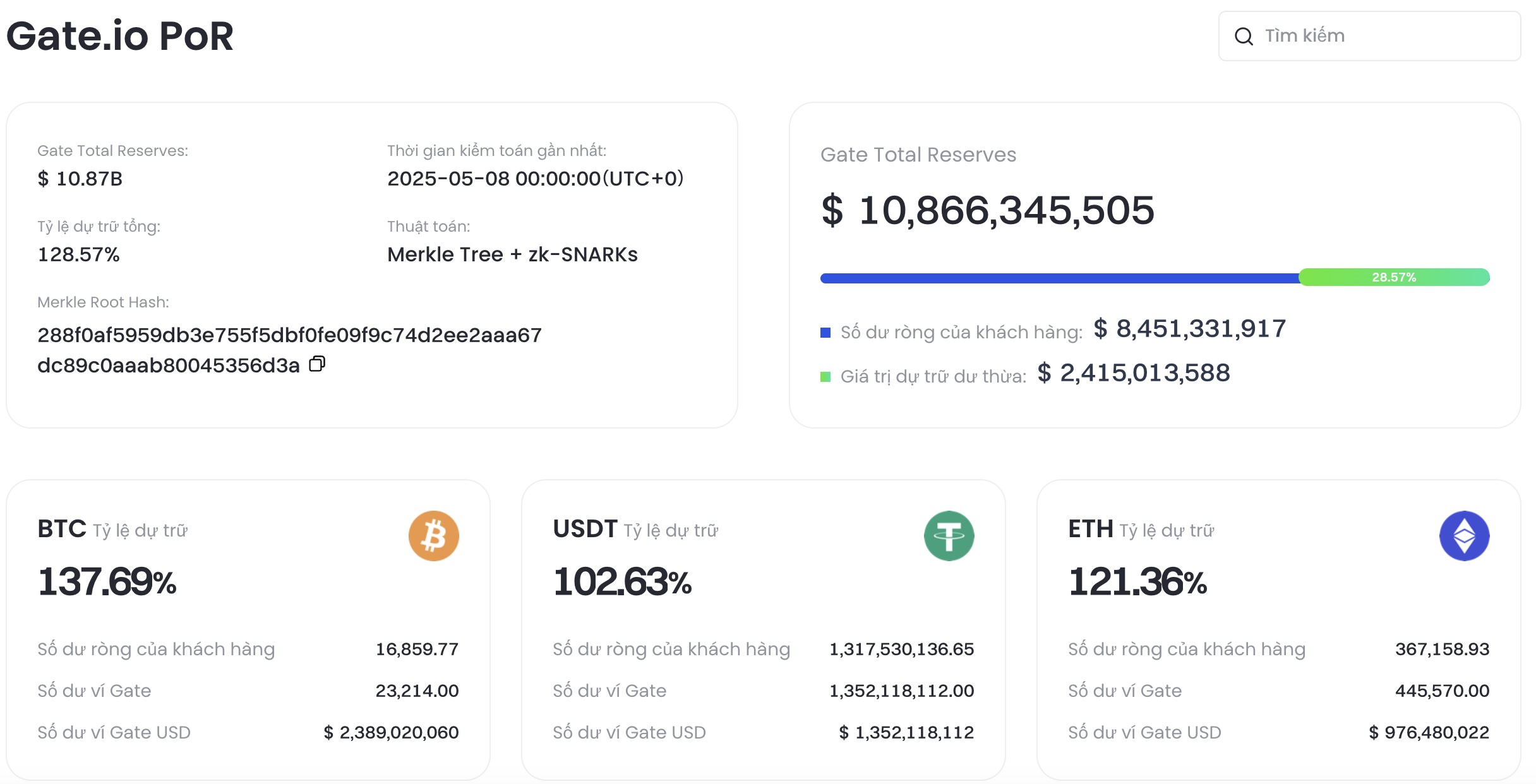Viewport: 1536px width, 784px height.
Task: Click the search magnifier icon
Action: pos(1244,37)
